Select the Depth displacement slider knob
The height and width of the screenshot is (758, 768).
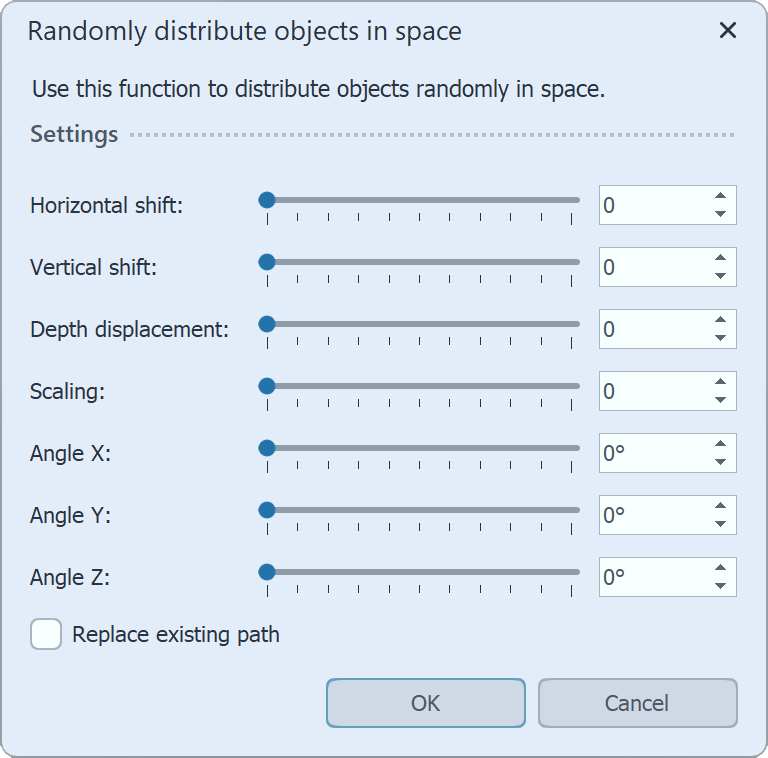267,324
